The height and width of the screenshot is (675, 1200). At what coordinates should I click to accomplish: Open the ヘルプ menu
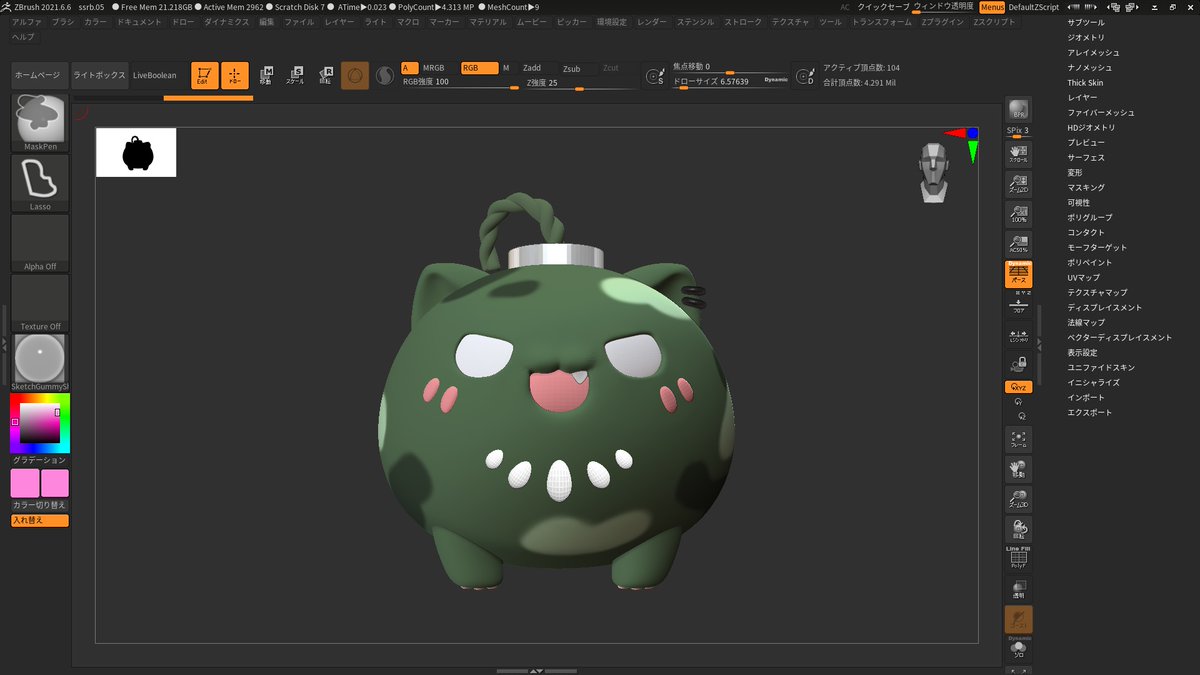point(23,36)
